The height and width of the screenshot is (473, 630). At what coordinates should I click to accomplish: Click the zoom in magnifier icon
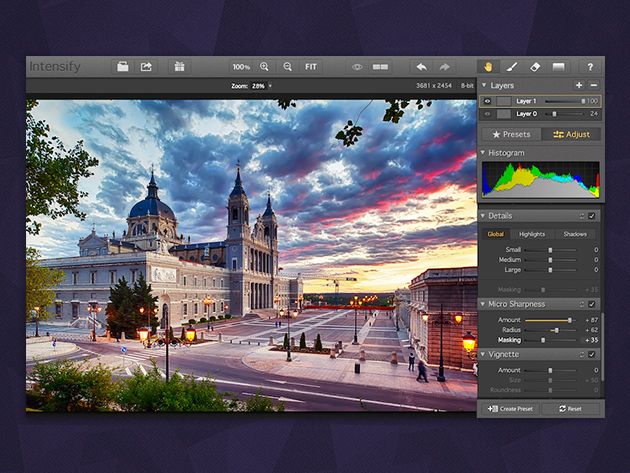point(265,67)
